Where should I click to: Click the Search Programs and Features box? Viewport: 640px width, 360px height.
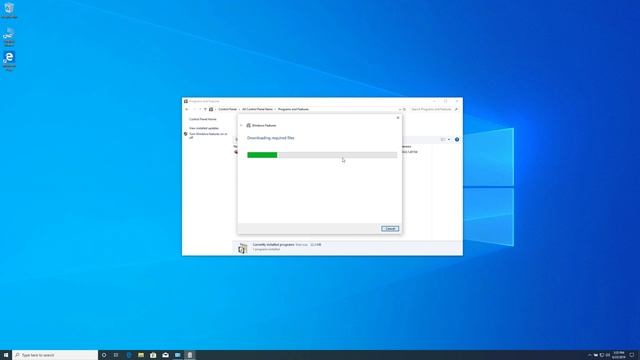[x=431, y=109]
